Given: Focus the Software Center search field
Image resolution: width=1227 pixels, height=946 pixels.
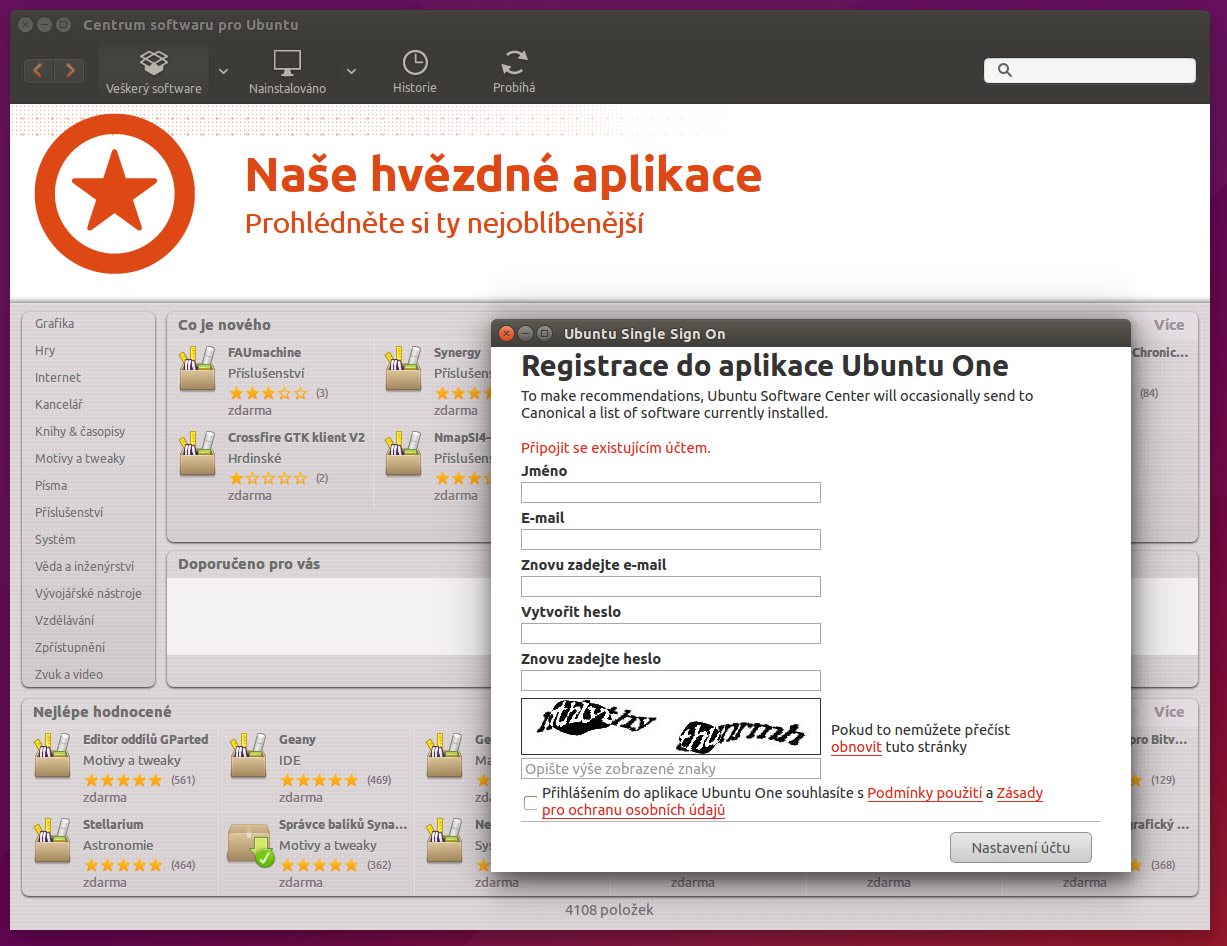Looking at the screenshot, I should [x=1090, y=70].
